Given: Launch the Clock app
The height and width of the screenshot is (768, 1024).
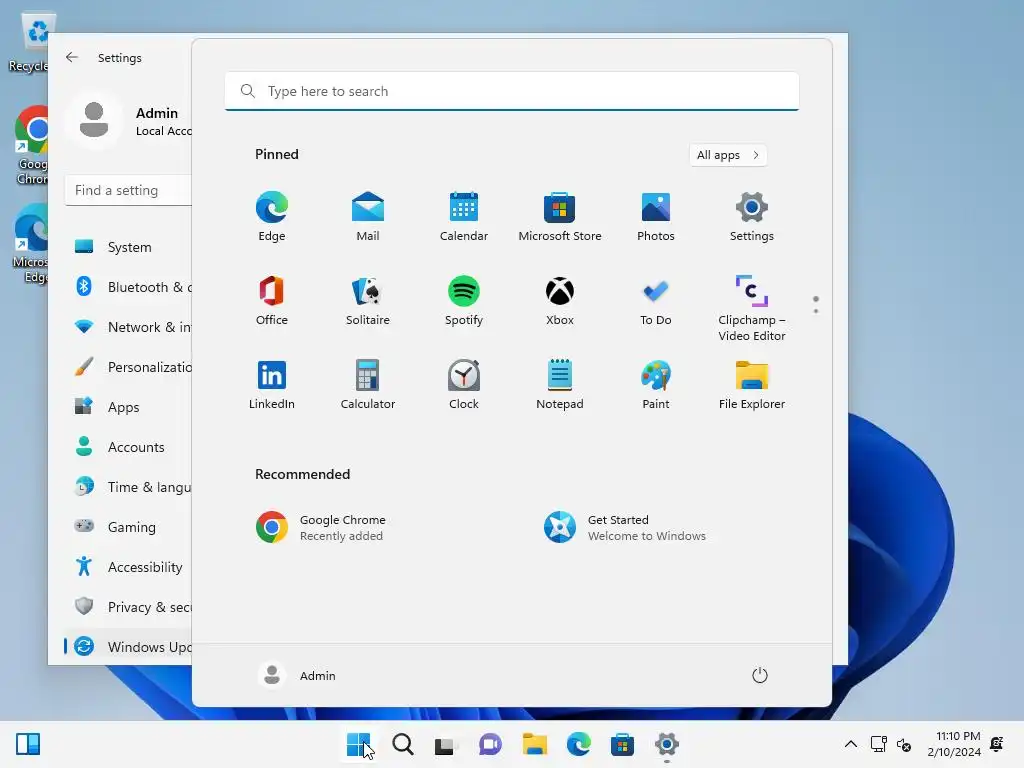Looking at the screenshot, I should pyautogui.click(x=464, y=385).
